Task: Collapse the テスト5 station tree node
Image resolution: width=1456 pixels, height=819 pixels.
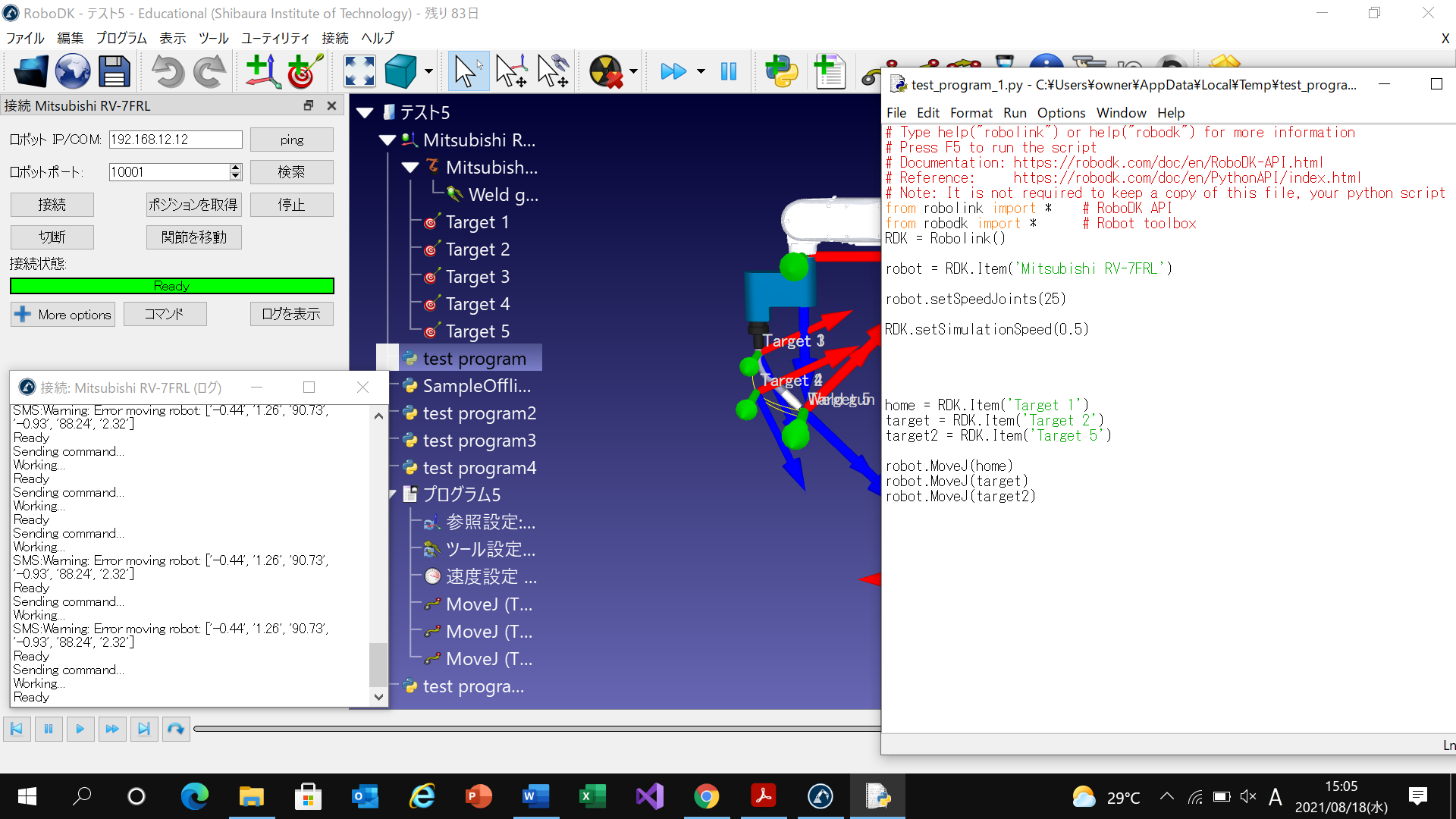Action: tap(366, 113)
